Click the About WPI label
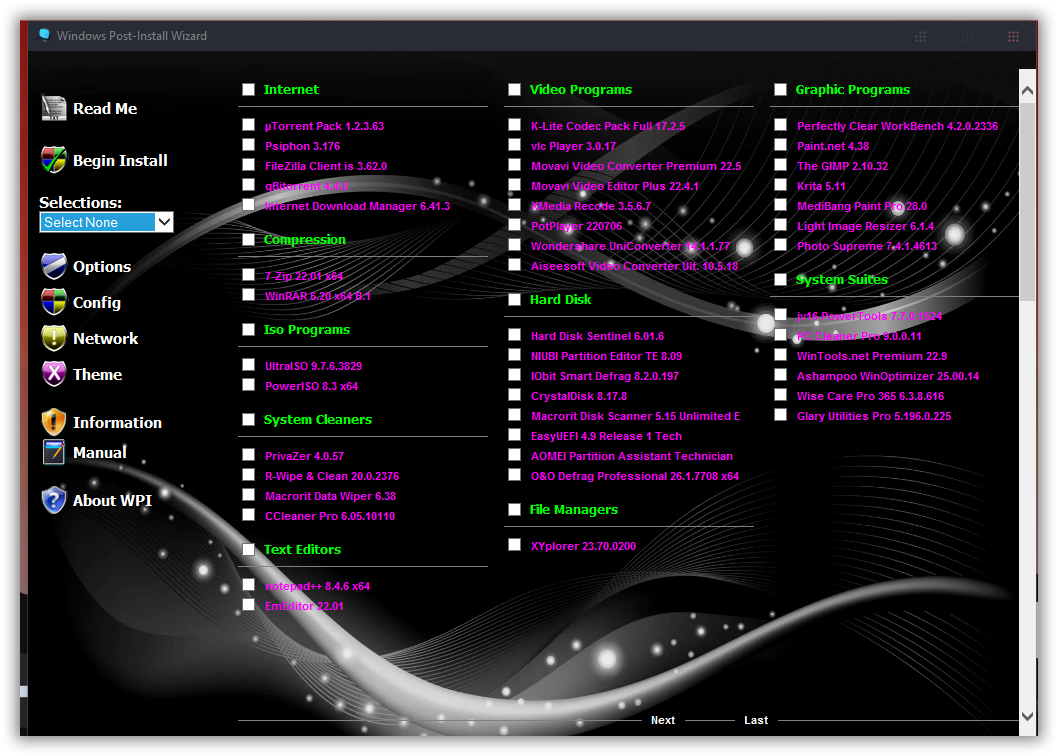 pyautogui.click(x=112, y=500)
